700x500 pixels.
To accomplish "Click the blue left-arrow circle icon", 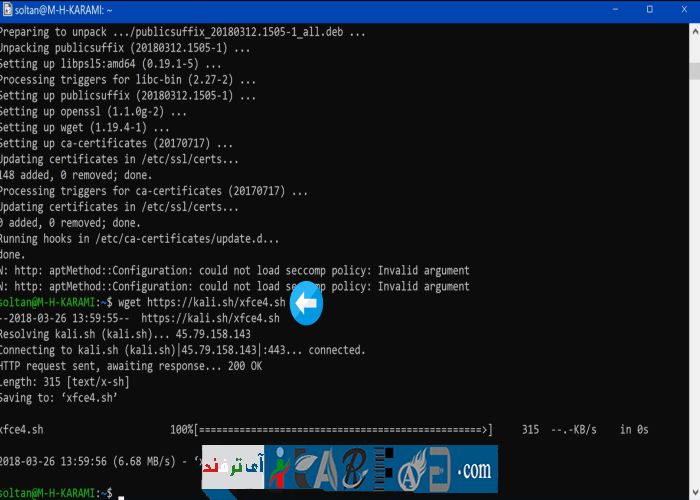I will point(306,304).
